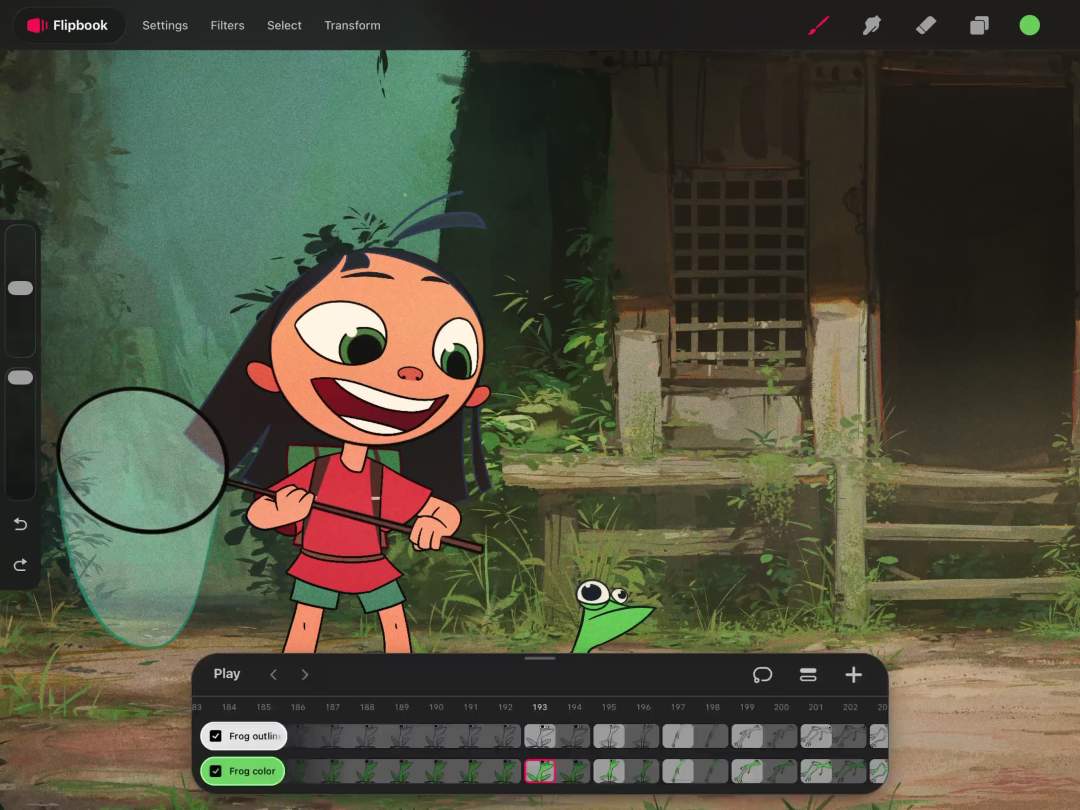Viewport: 1080px width, 810px height.
Task: Jump to frame 198 on ruler
Action: 712,707
